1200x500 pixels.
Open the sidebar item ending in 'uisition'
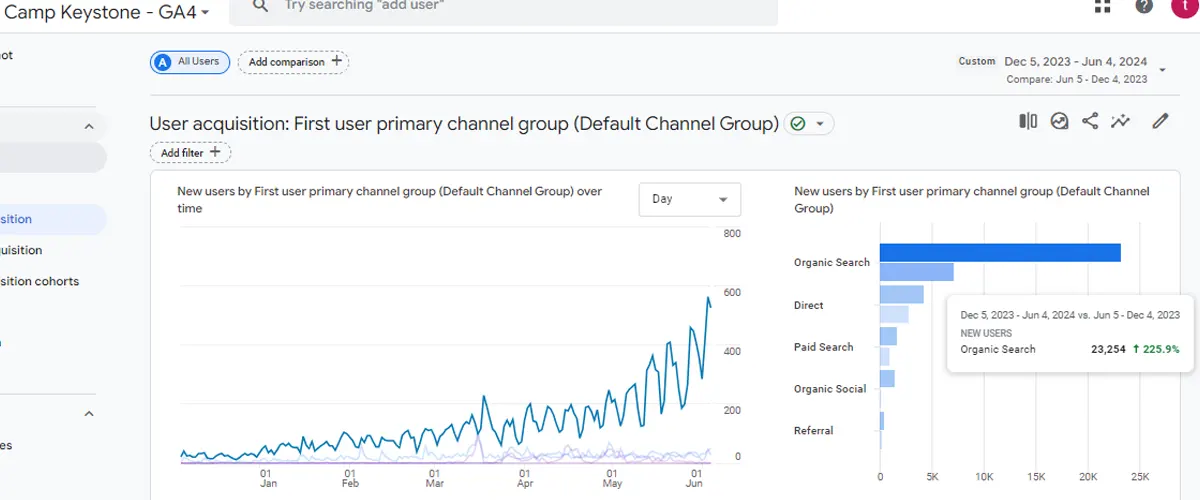click(x=22, y=250)
